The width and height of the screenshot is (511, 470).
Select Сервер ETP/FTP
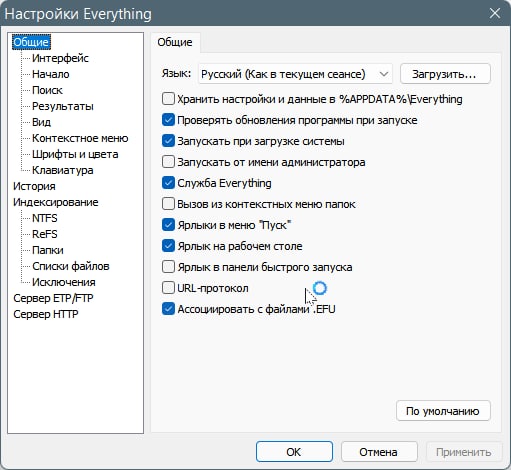(53, 298)
